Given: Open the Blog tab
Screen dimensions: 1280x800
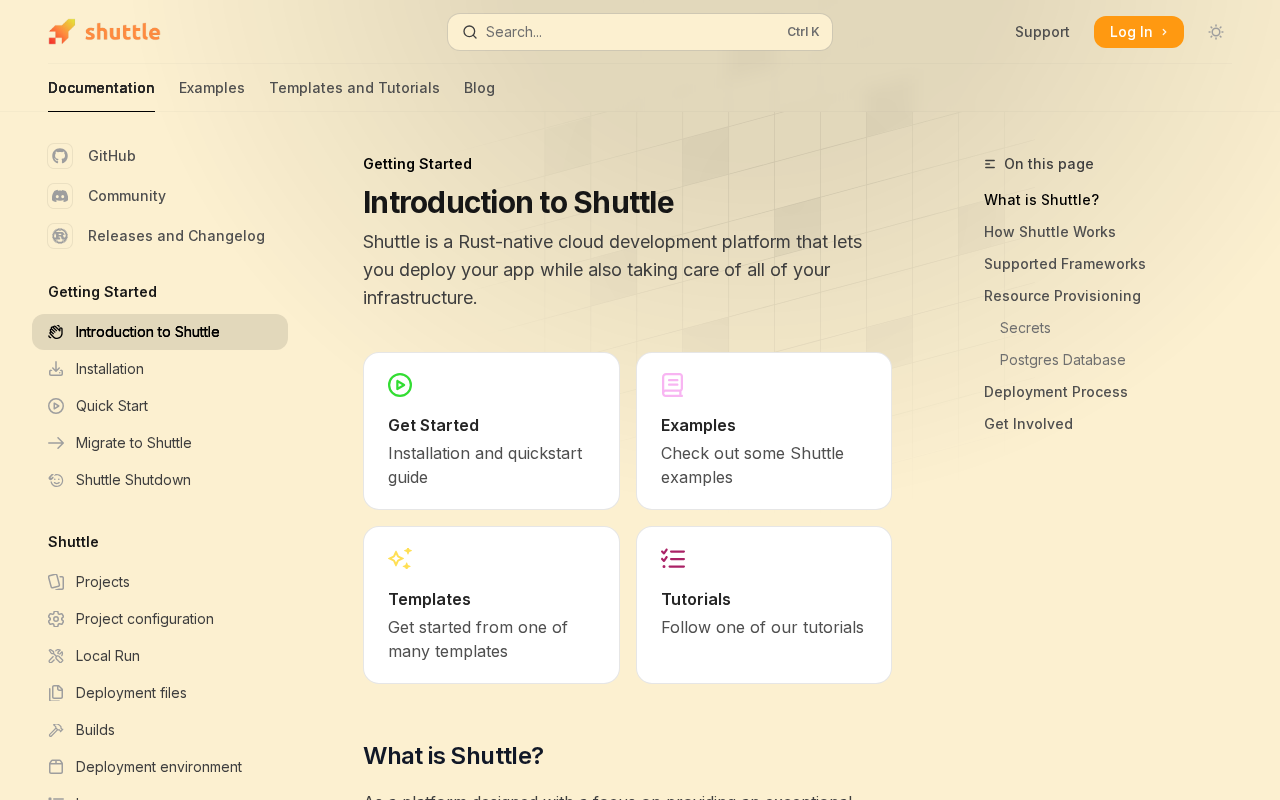Looking at the screenshot, I should (x=479, y=88).
